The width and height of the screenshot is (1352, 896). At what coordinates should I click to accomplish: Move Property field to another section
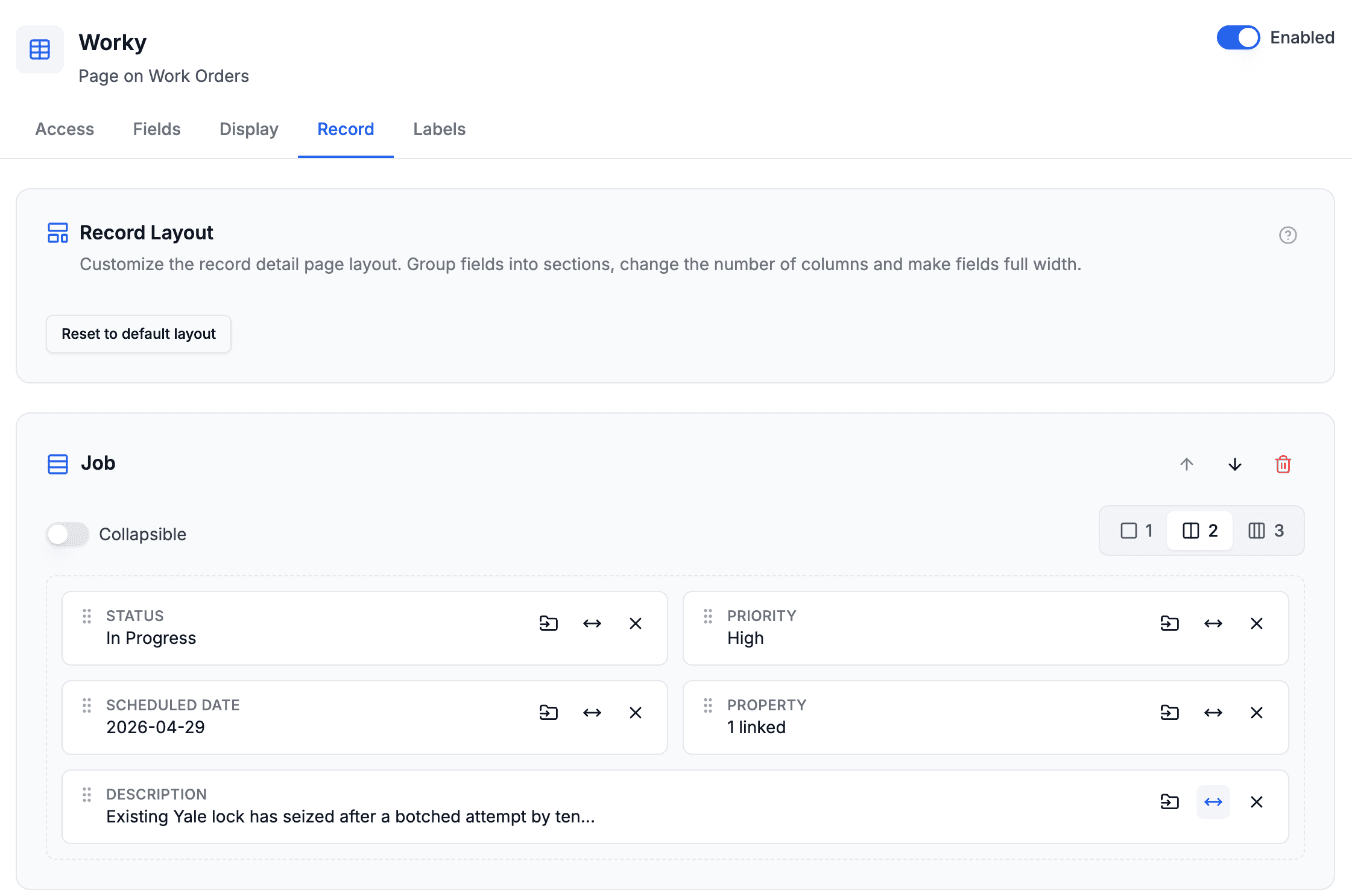click(1170, 712)
